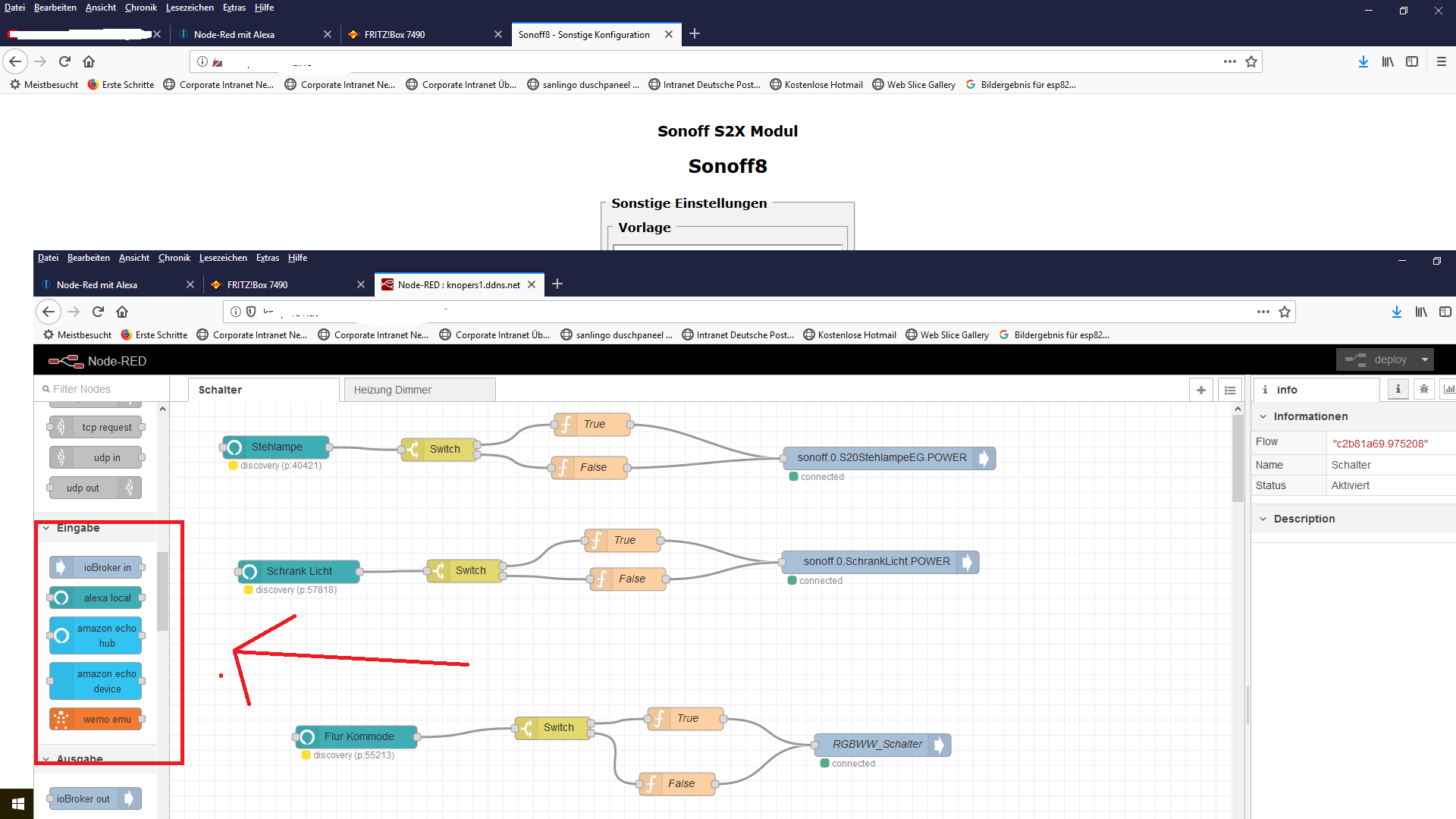Open Datei menu in back Firefox window
This screenshot has width=1456, height=819.
pyautogui.click(x=14, y=8)
